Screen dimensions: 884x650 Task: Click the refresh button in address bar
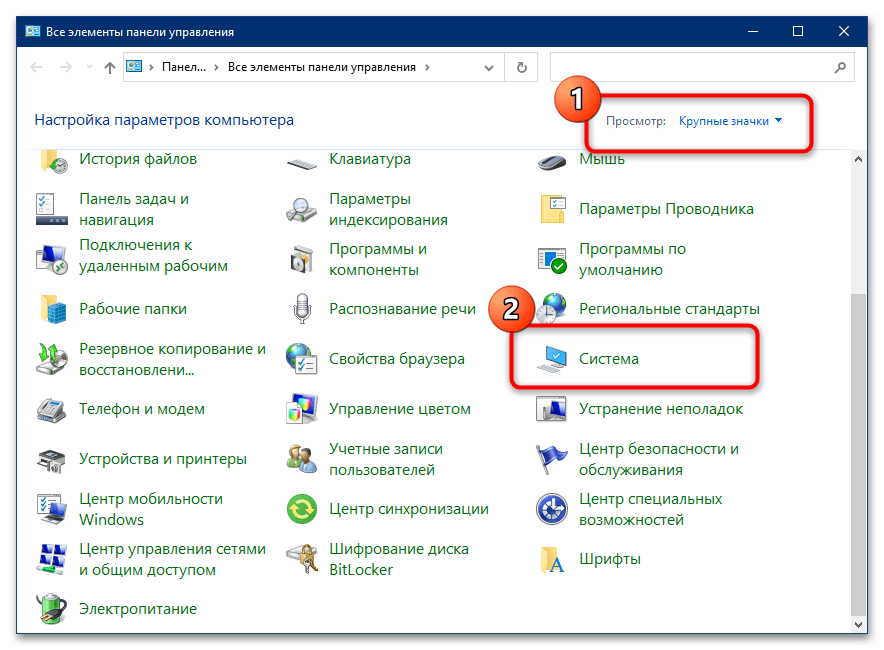point(521,68)
